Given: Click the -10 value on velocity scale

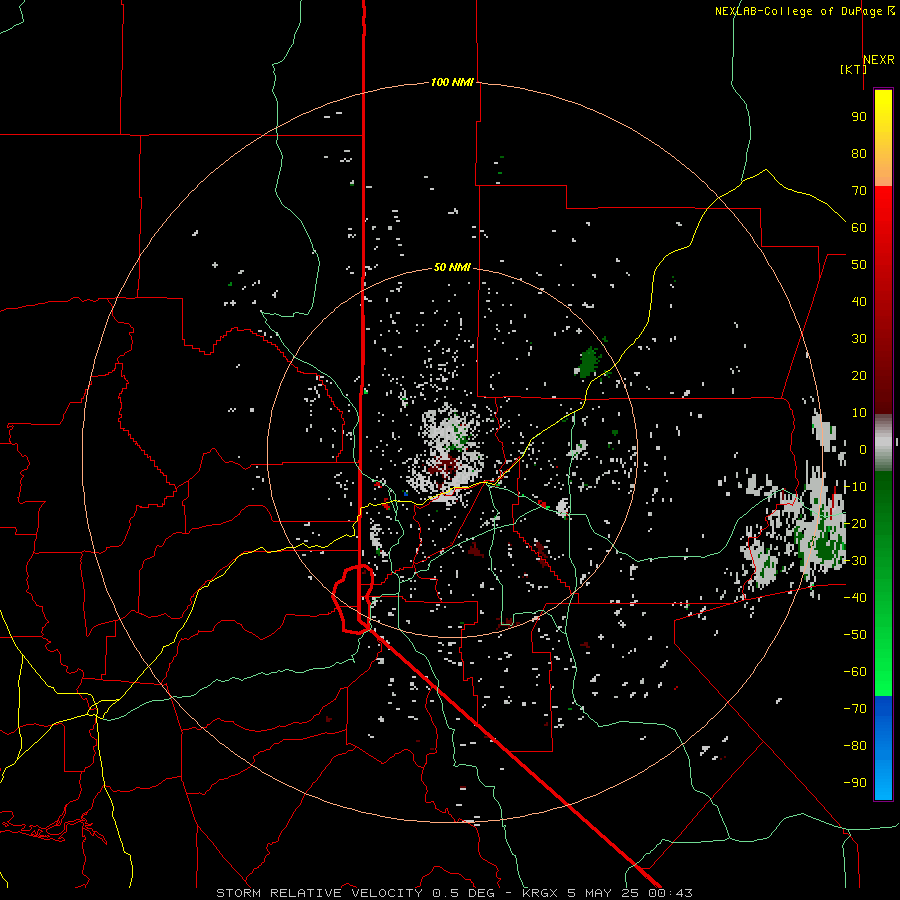Looking at the screenshot, I should [x=855, y=487].
